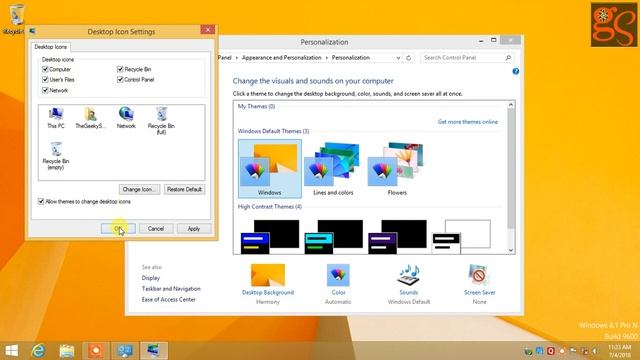The image size is (640, 360).
Task: Click the themes list scroll down arrow
Action: 511,250
